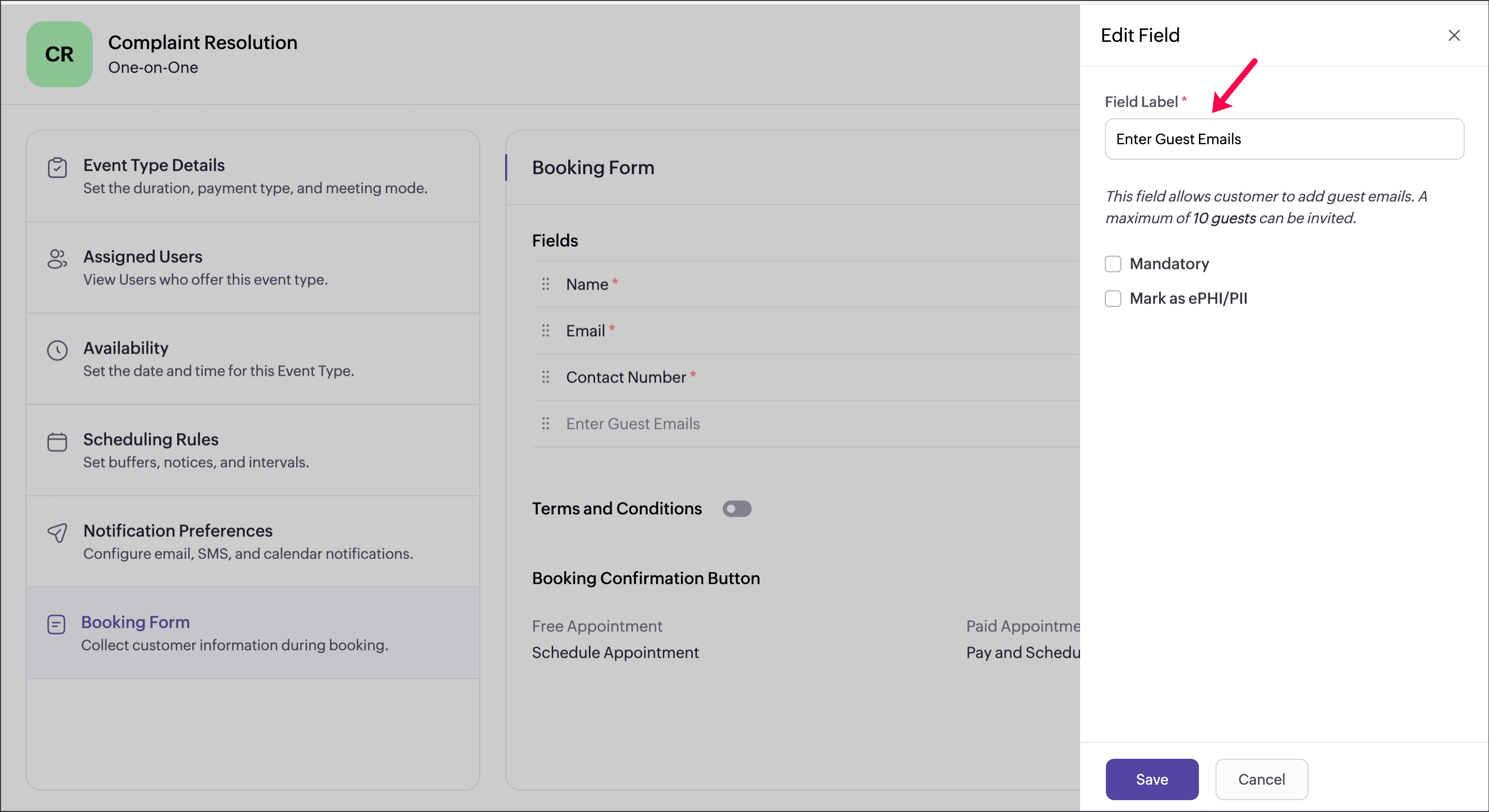
Task: Click the drag handle beside Name field
Action: pyautogui.click(x=545, y=284)
